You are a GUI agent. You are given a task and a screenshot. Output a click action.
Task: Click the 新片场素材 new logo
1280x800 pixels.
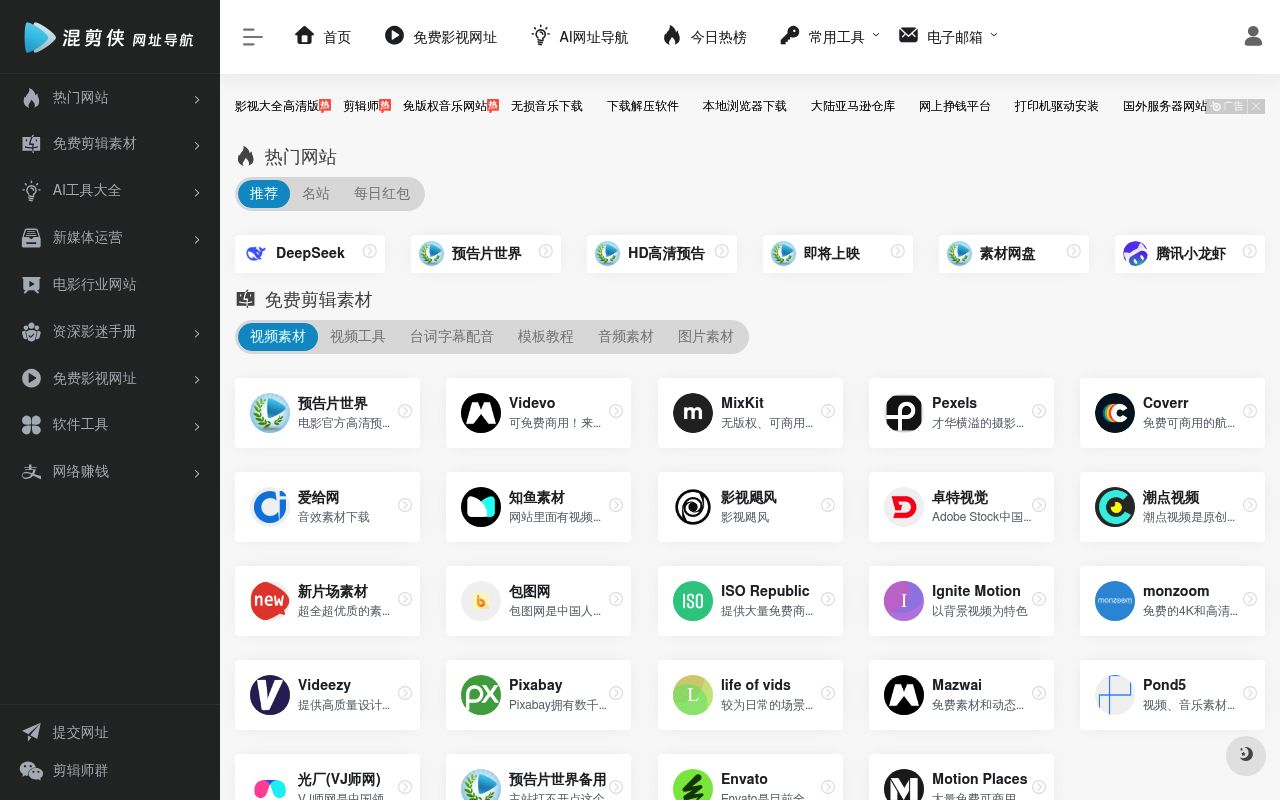270,601
